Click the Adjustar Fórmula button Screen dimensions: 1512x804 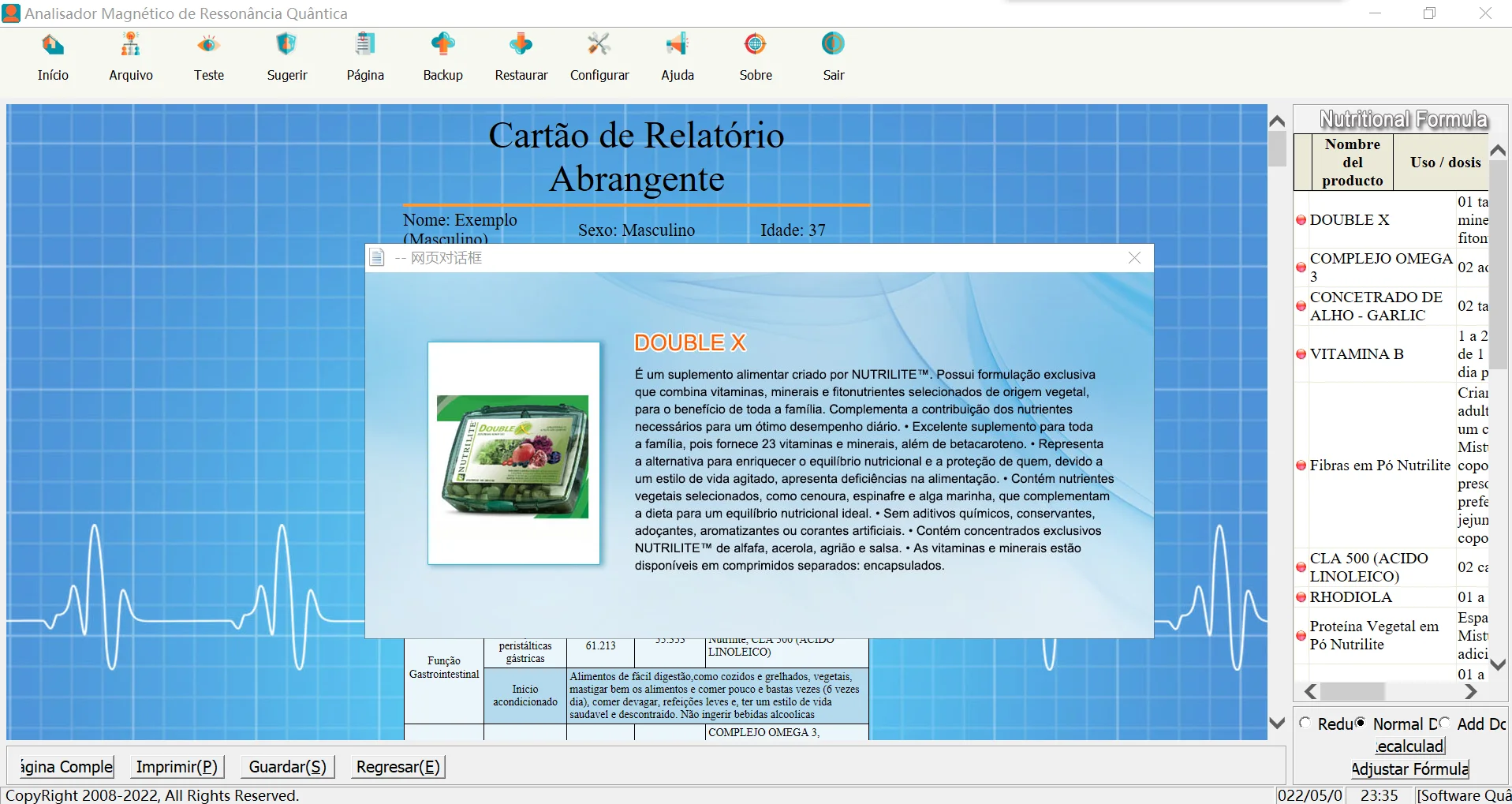[1410, 769]
